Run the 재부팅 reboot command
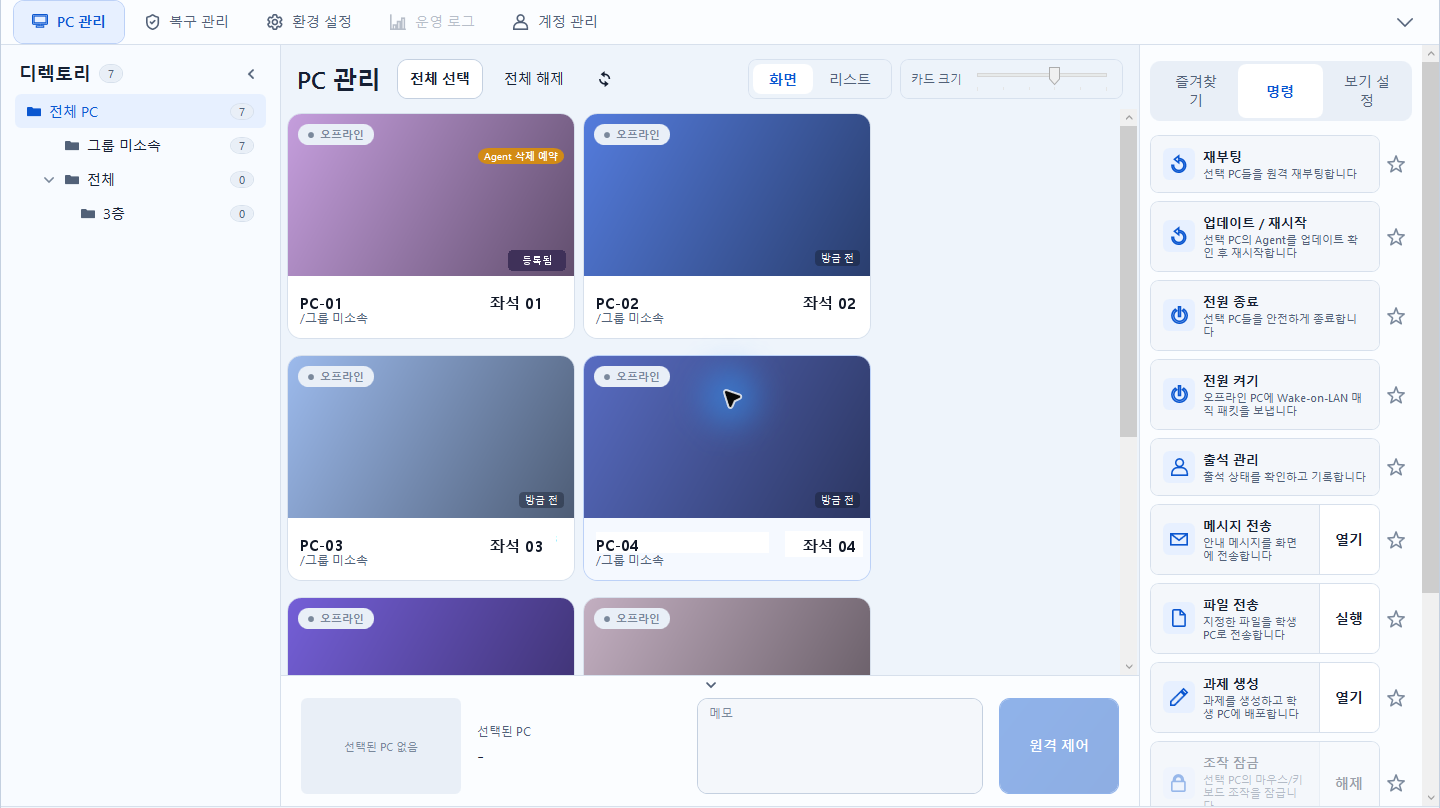 [1265, 164]
